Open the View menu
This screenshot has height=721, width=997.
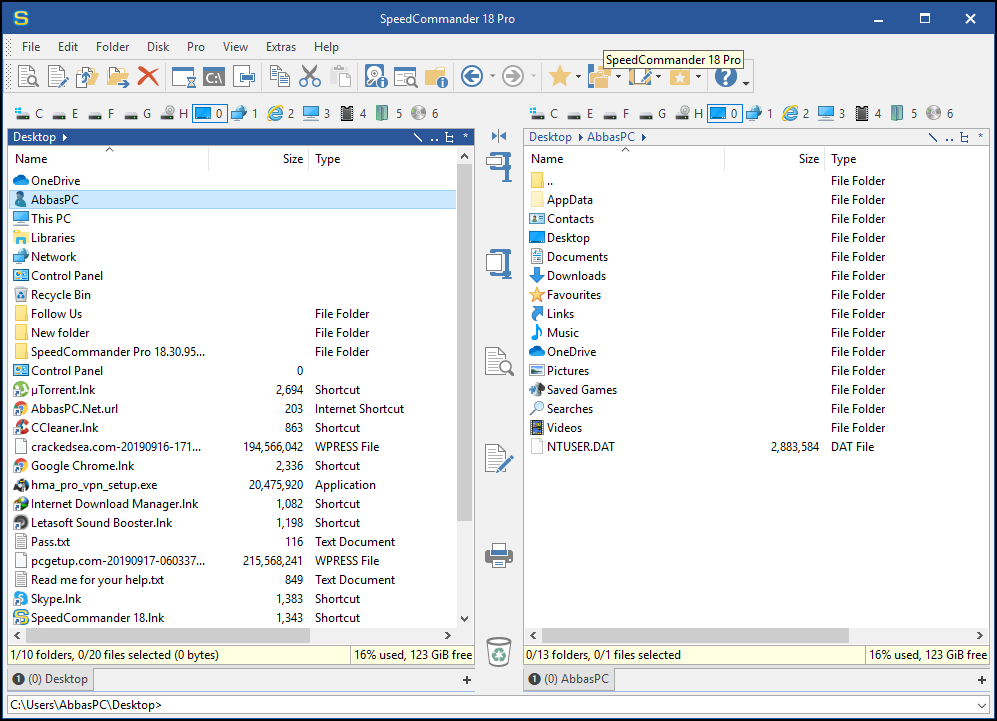(235, 46)
